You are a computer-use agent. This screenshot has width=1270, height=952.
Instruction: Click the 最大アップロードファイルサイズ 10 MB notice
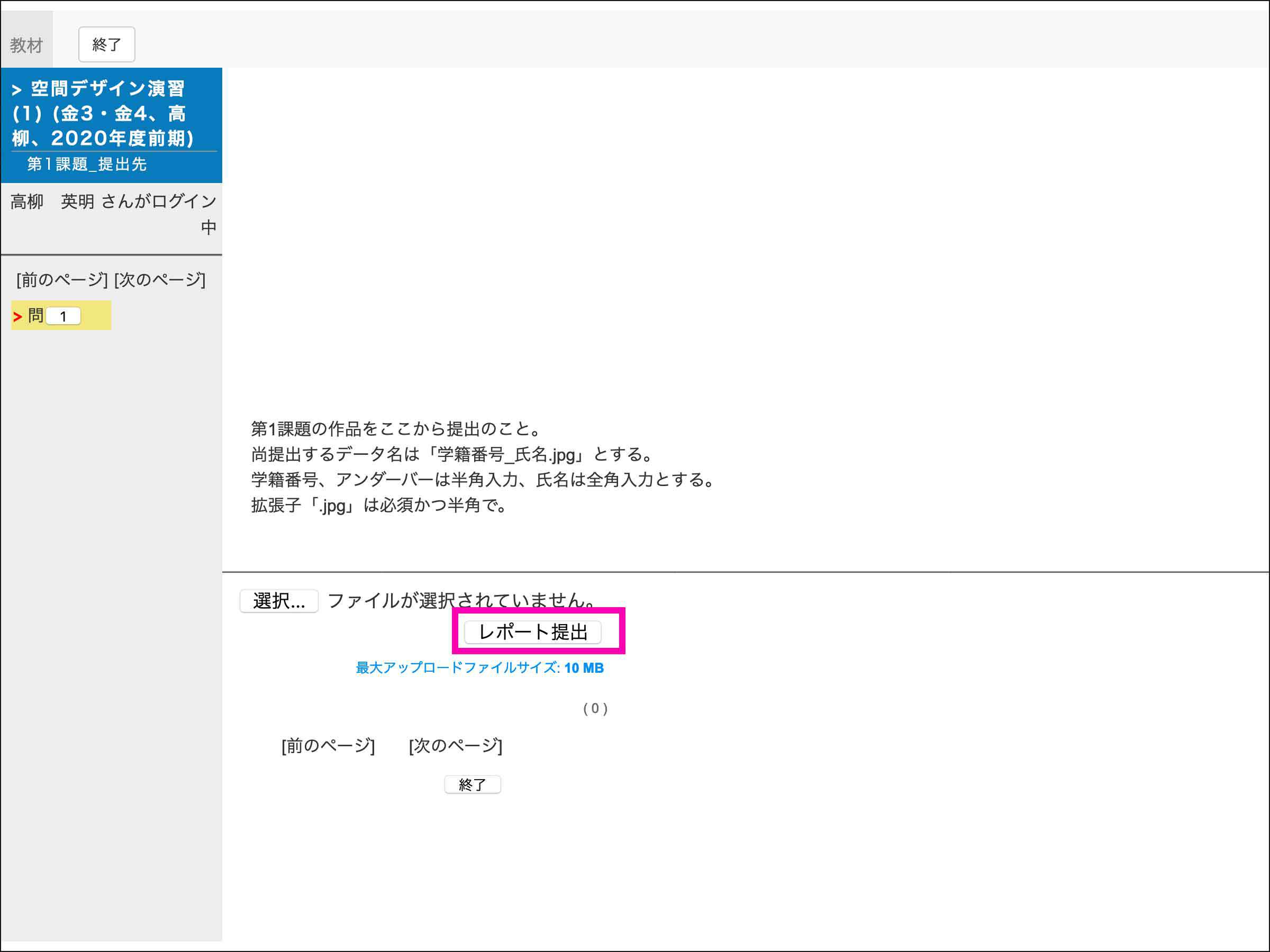[479, 668]
